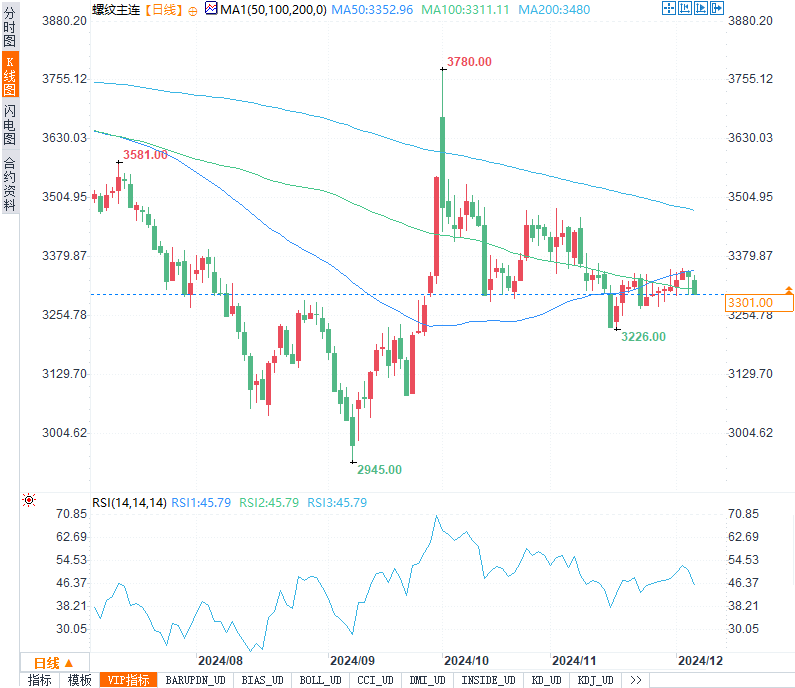The height and width of the screenshot is (688, 795).
Task: Click the RSI(14,14,14) parameter label
Action: 130,502
